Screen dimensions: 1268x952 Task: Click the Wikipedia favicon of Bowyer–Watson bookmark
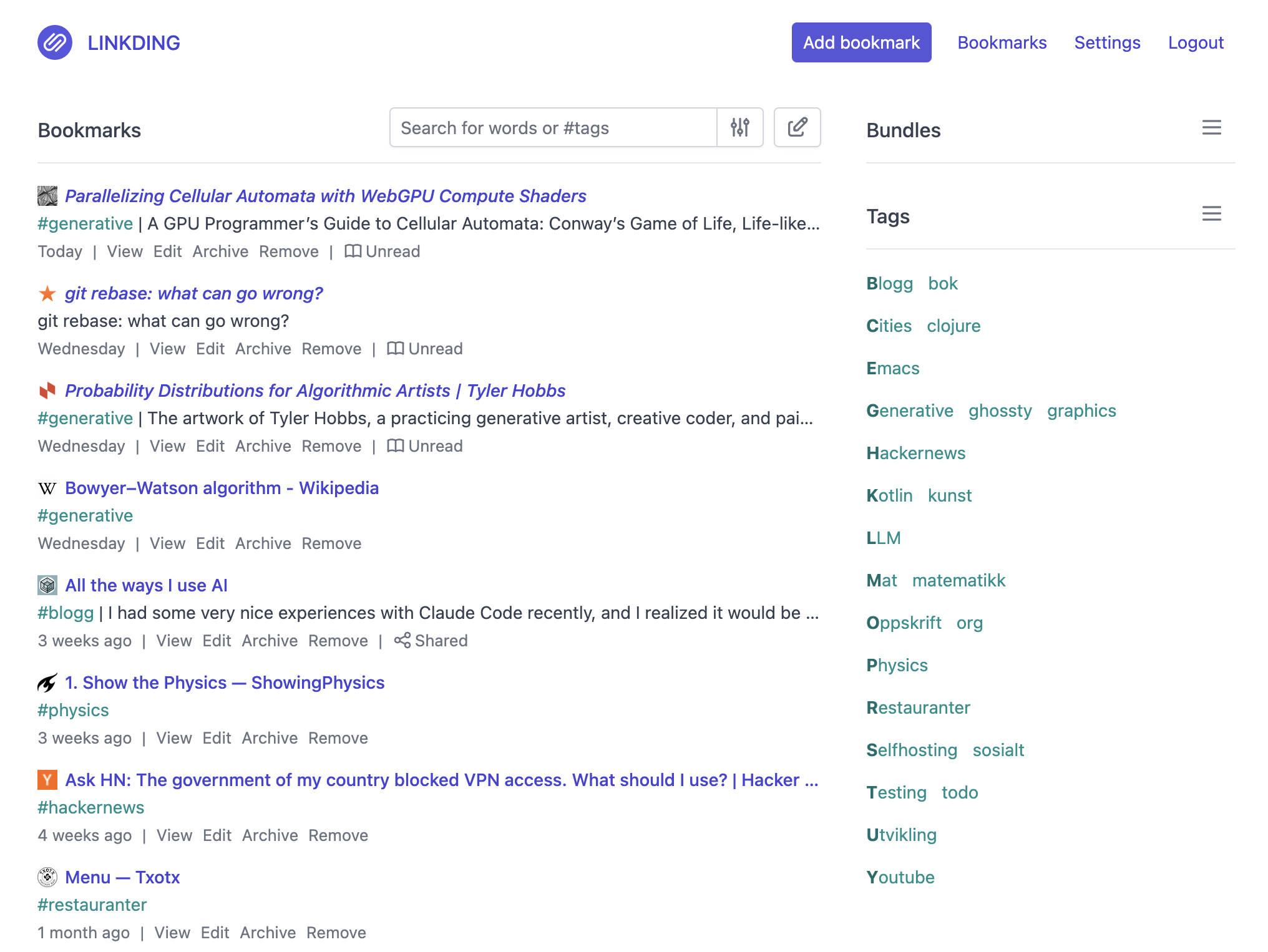click(x=47, y=488)
